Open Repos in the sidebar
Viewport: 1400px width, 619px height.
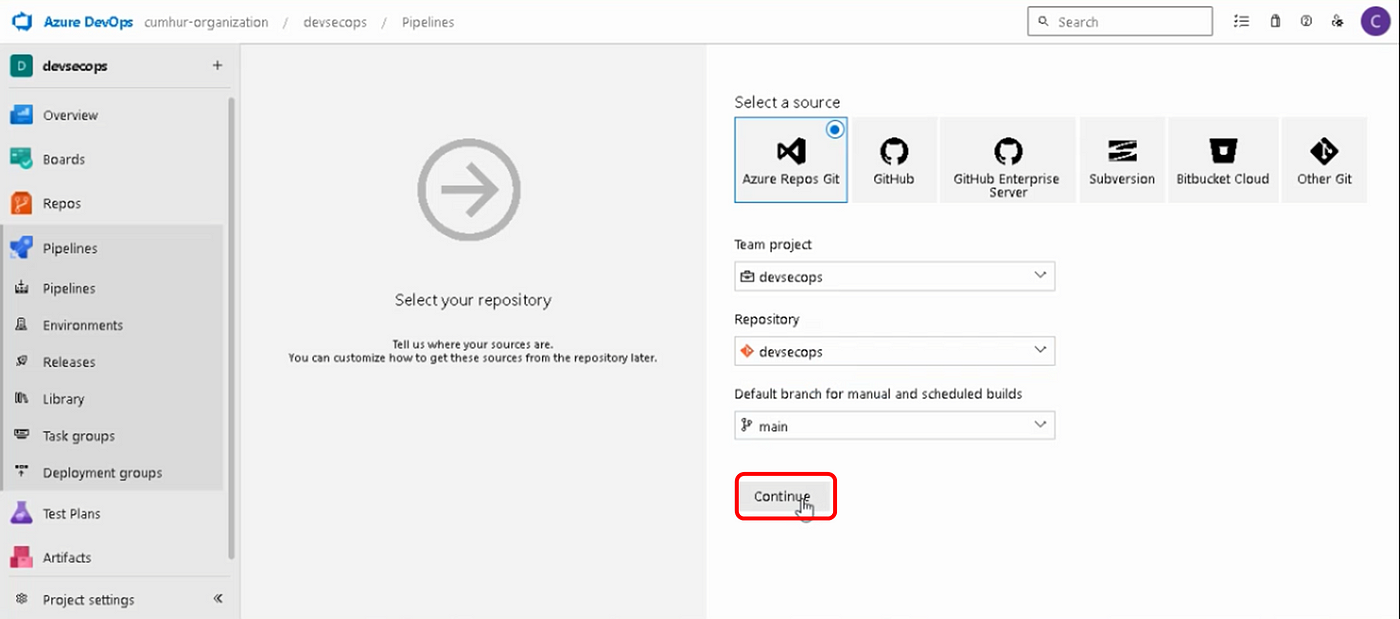tap(62, 203)
